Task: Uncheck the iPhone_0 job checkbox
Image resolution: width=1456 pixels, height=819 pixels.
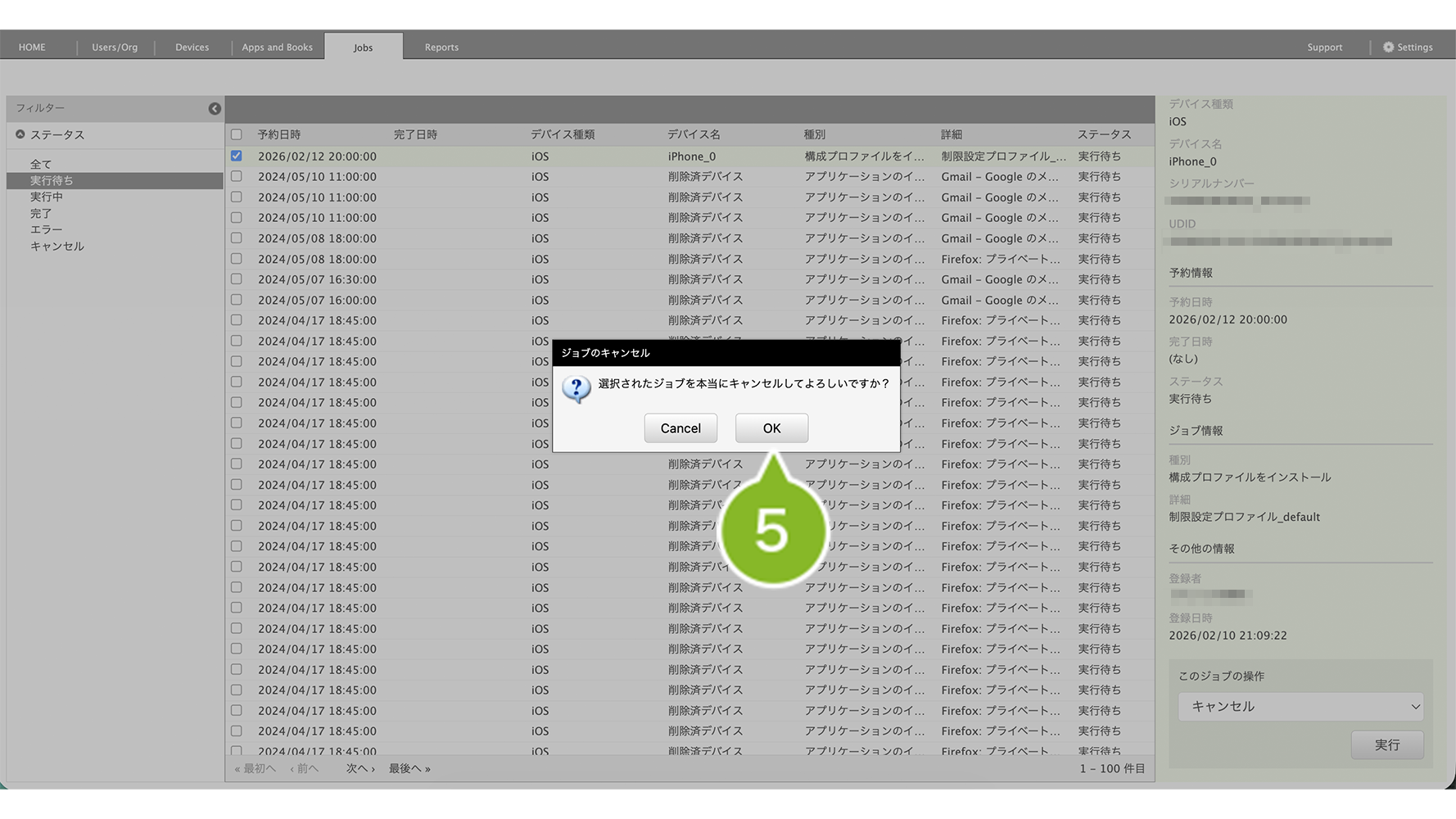Action: click(x=237, y=156)
